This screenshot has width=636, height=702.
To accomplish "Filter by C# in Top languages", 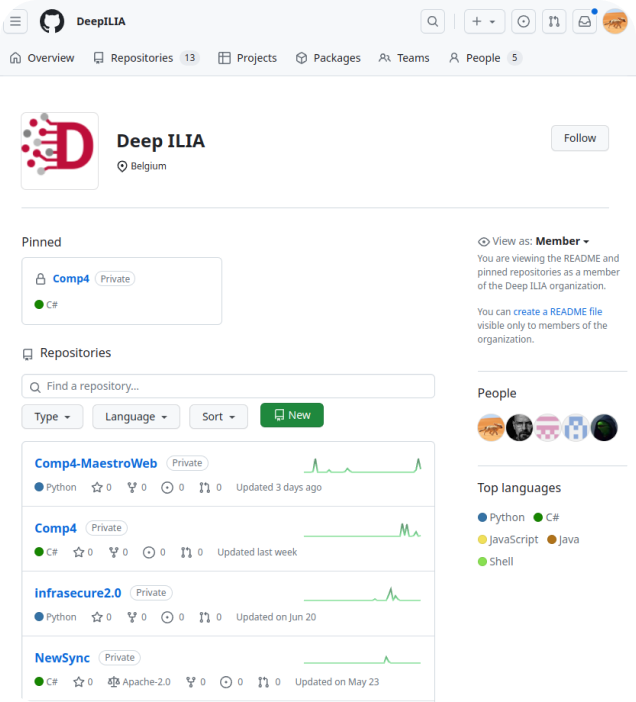I will 546,517.
